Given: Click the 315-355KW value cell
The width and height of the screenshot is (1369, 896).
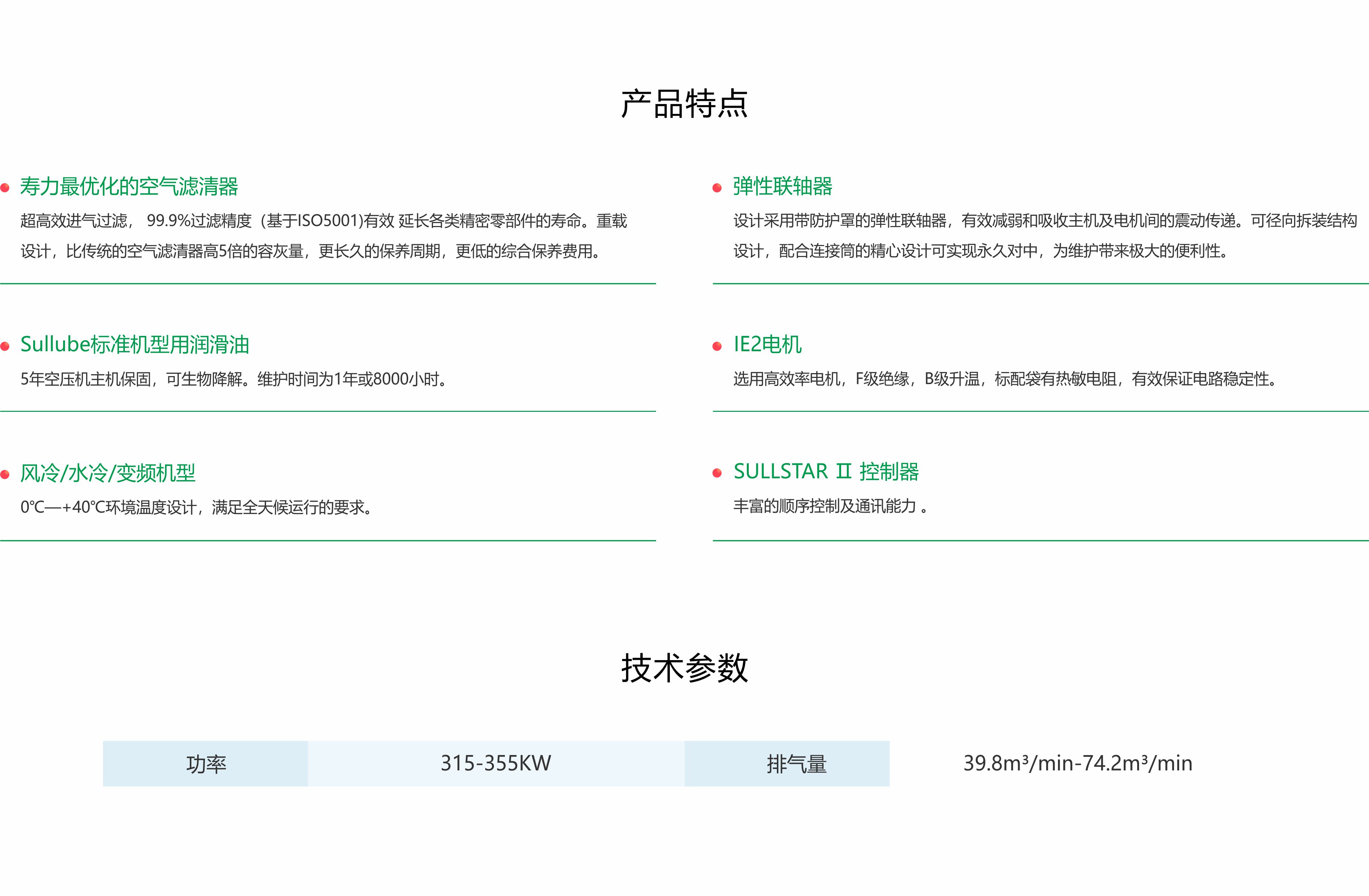Looking at the screenshot, I should point(496,763).
